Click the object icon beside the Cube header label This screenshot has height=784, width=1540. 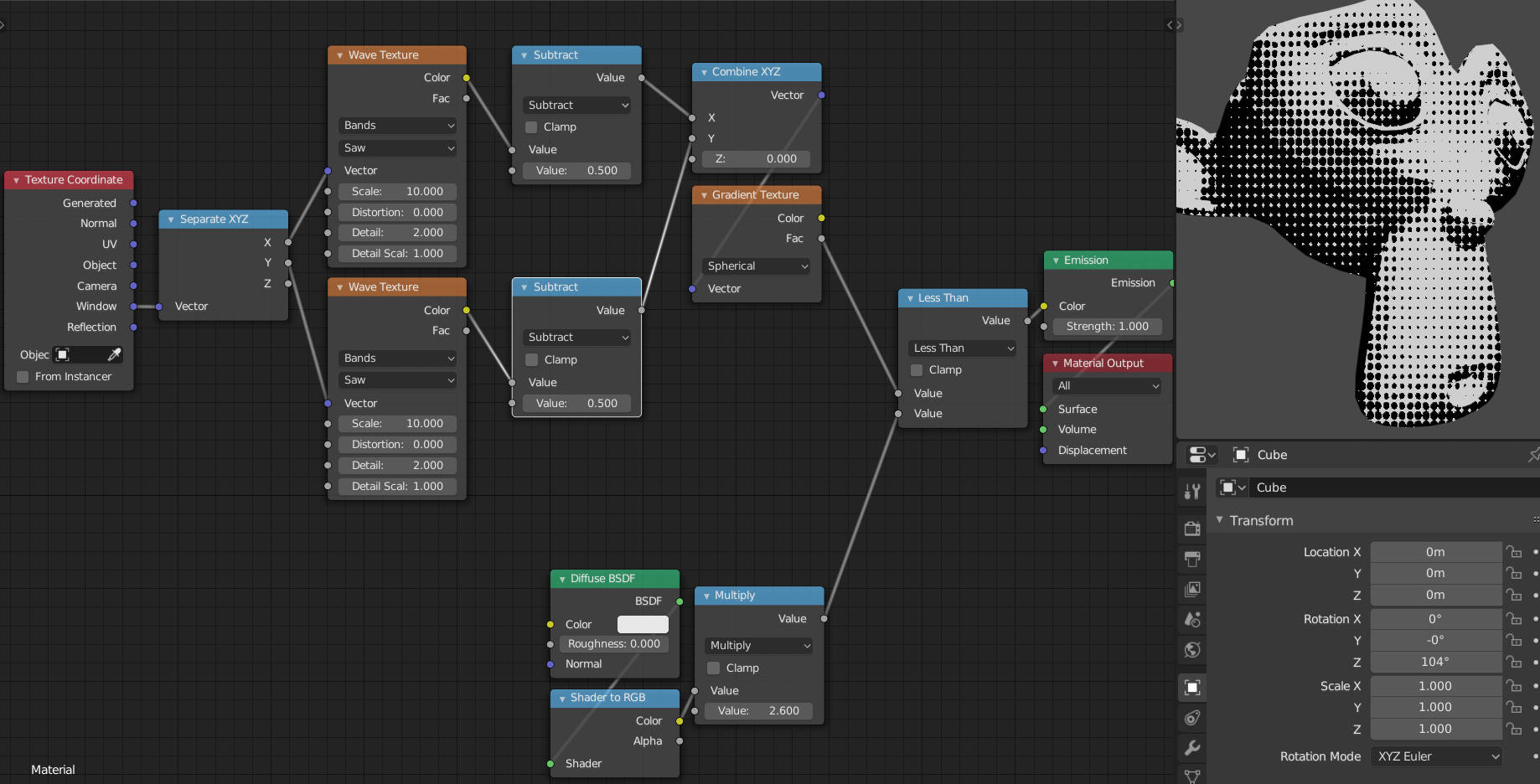[x=1241, y=455]
